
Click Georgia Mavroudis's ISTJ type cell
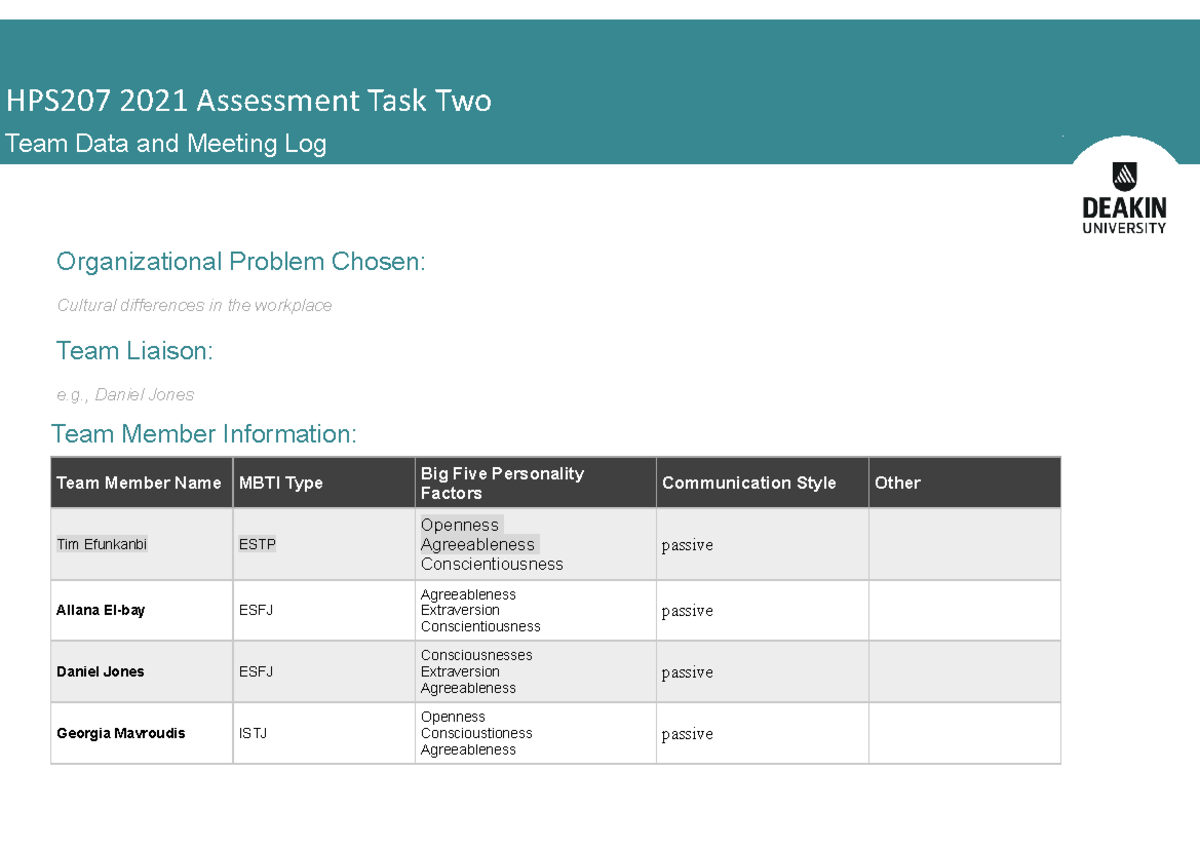tap(252, 733)
